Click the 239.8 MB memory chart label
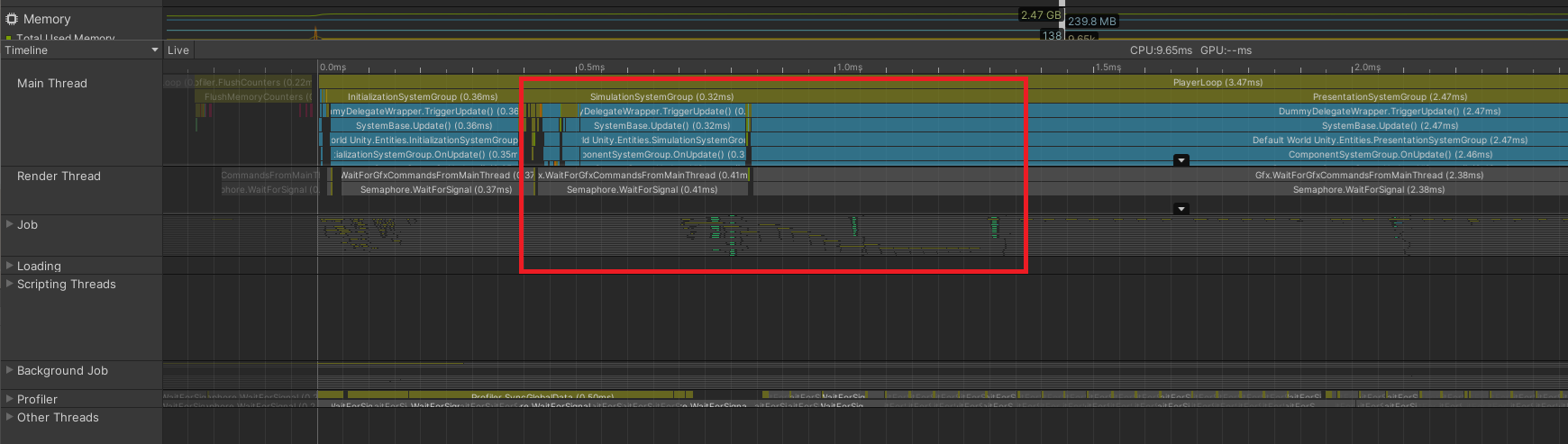The height and width of the screenshot is (444, 1568). coord(1092,21)
